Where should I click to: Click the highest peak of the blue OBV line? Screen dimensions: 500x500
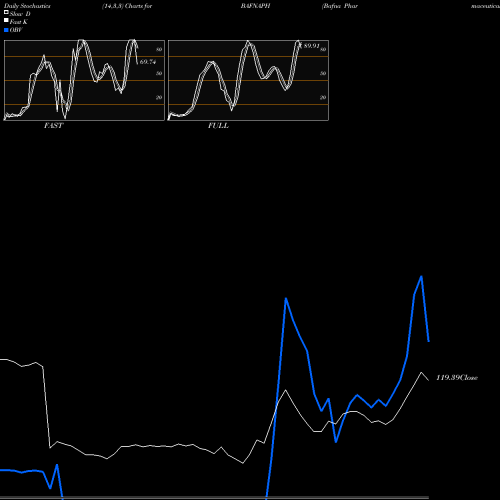click(x=422, y=276)
